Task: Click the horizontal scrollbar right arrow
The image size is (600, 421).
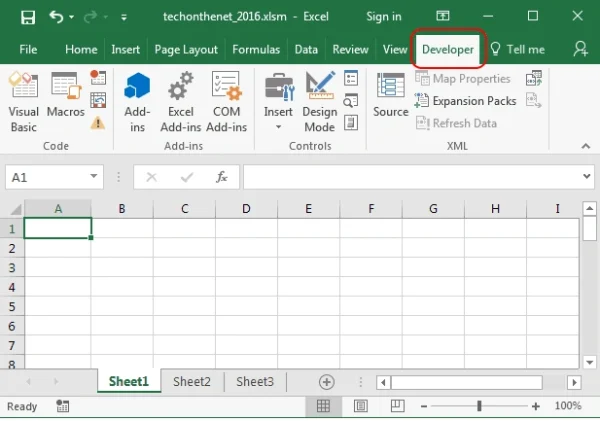Action: (574, 382)
